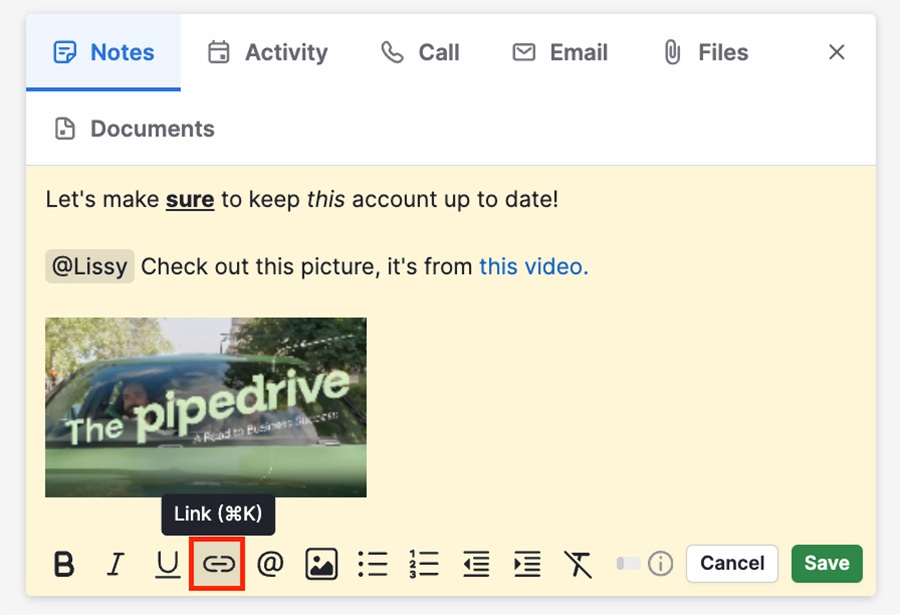Apply bold formatting in the note toolbar
The image size is (900, 615).
(64, 563)
